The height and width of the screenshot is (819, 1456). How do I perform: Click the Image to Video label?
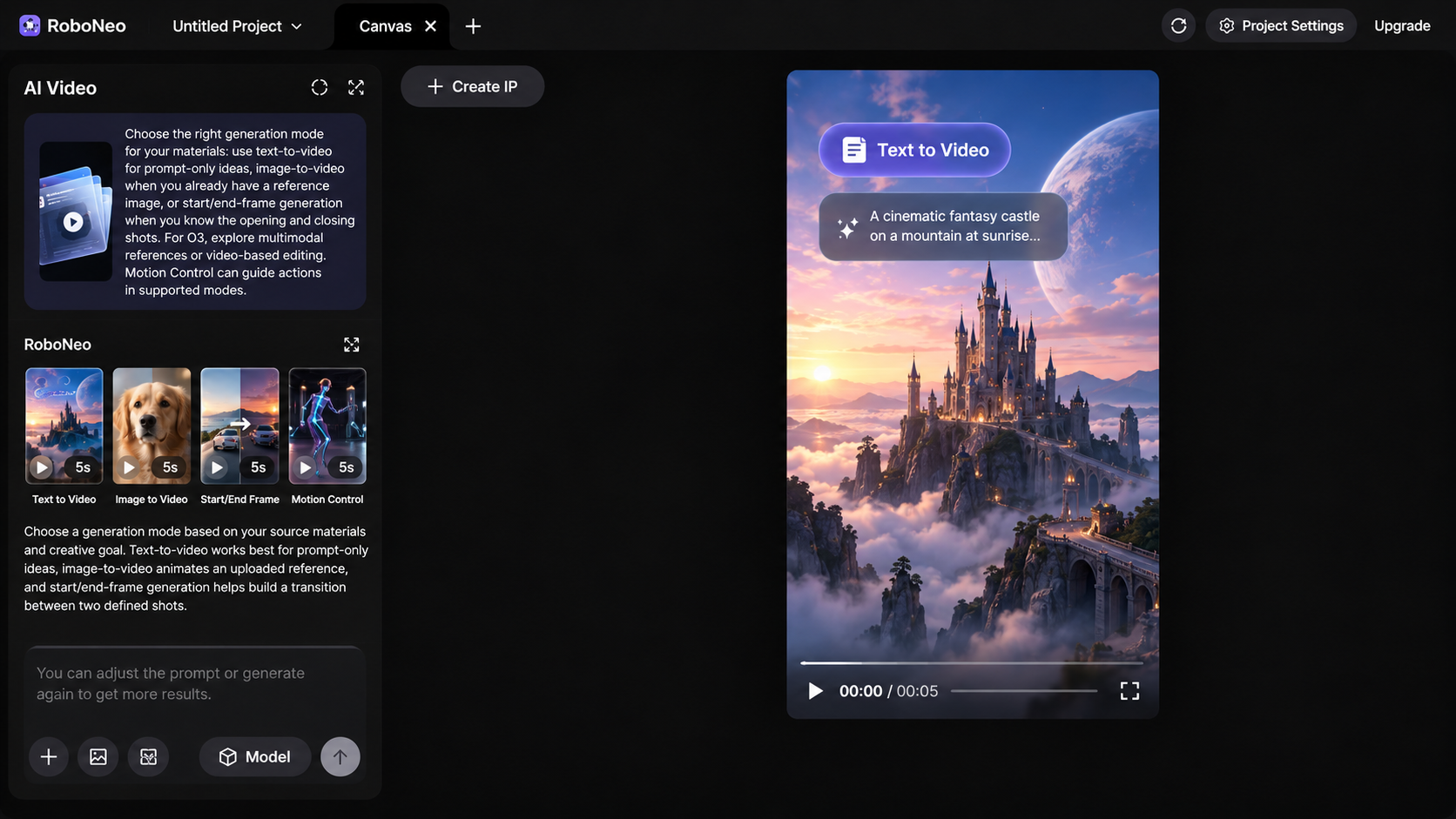tap(152, 500)
